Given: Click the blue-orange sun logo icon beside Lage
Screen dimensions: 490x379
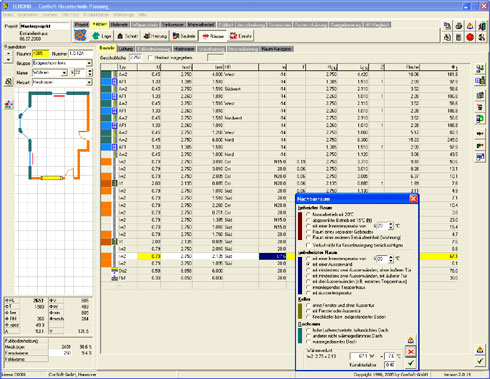Looking at the screenshot, I should 80,36.
